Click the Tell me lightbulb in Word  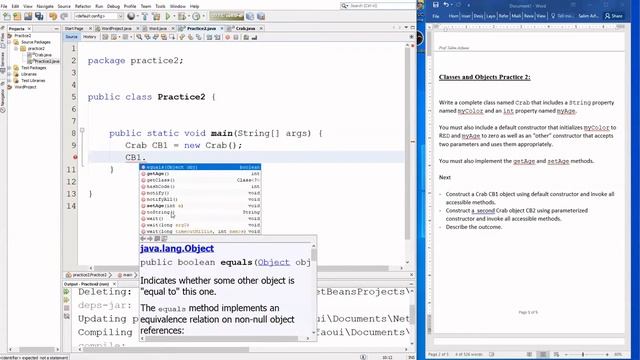tap(553, 16)
